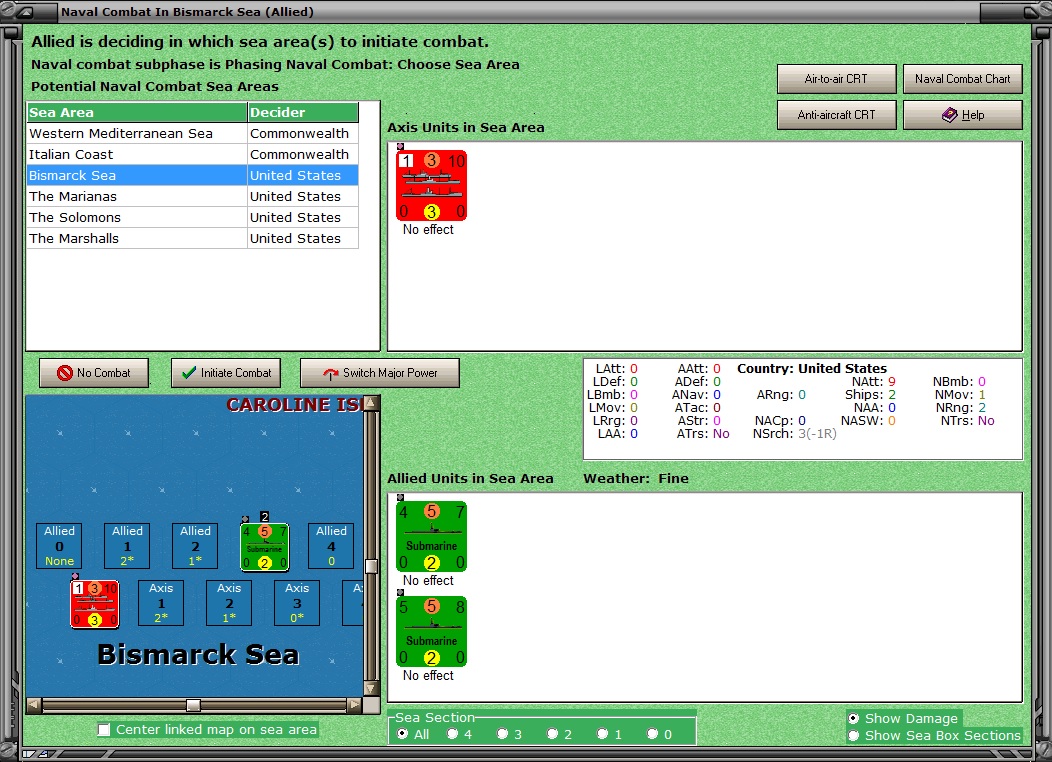Screen dimensions: 1052x762
Task: Open the Allied 4 sea box section
Action: 331,546
